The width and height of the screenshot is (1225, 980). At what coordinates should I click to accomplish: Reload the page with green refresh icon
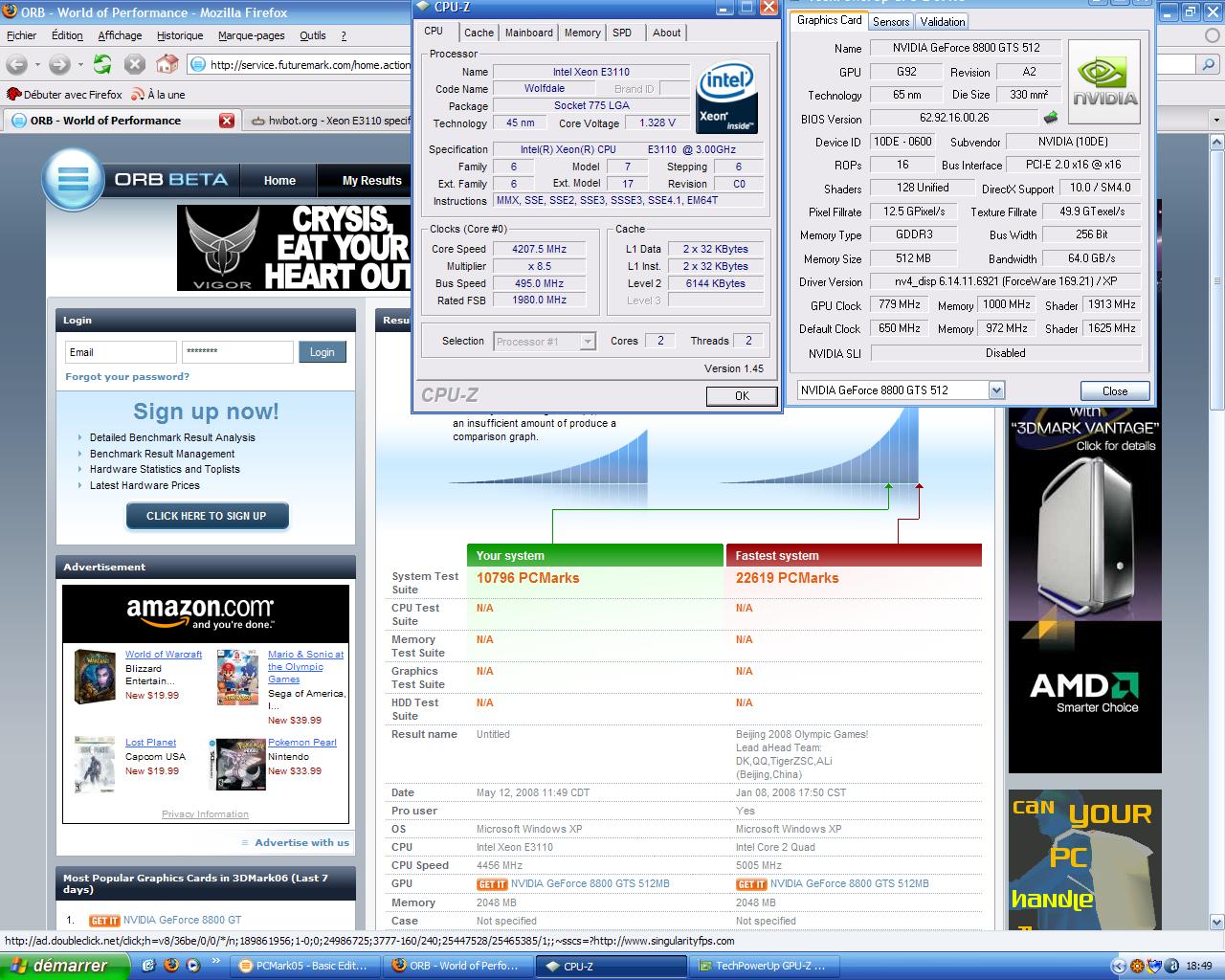[x=102, y=64]
